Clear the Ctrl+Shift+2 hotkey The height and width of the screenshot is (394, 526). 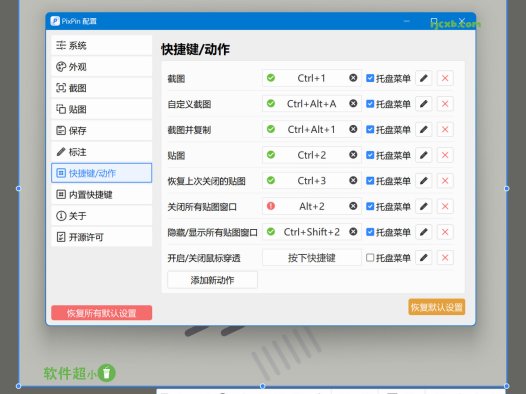(353, 231)
